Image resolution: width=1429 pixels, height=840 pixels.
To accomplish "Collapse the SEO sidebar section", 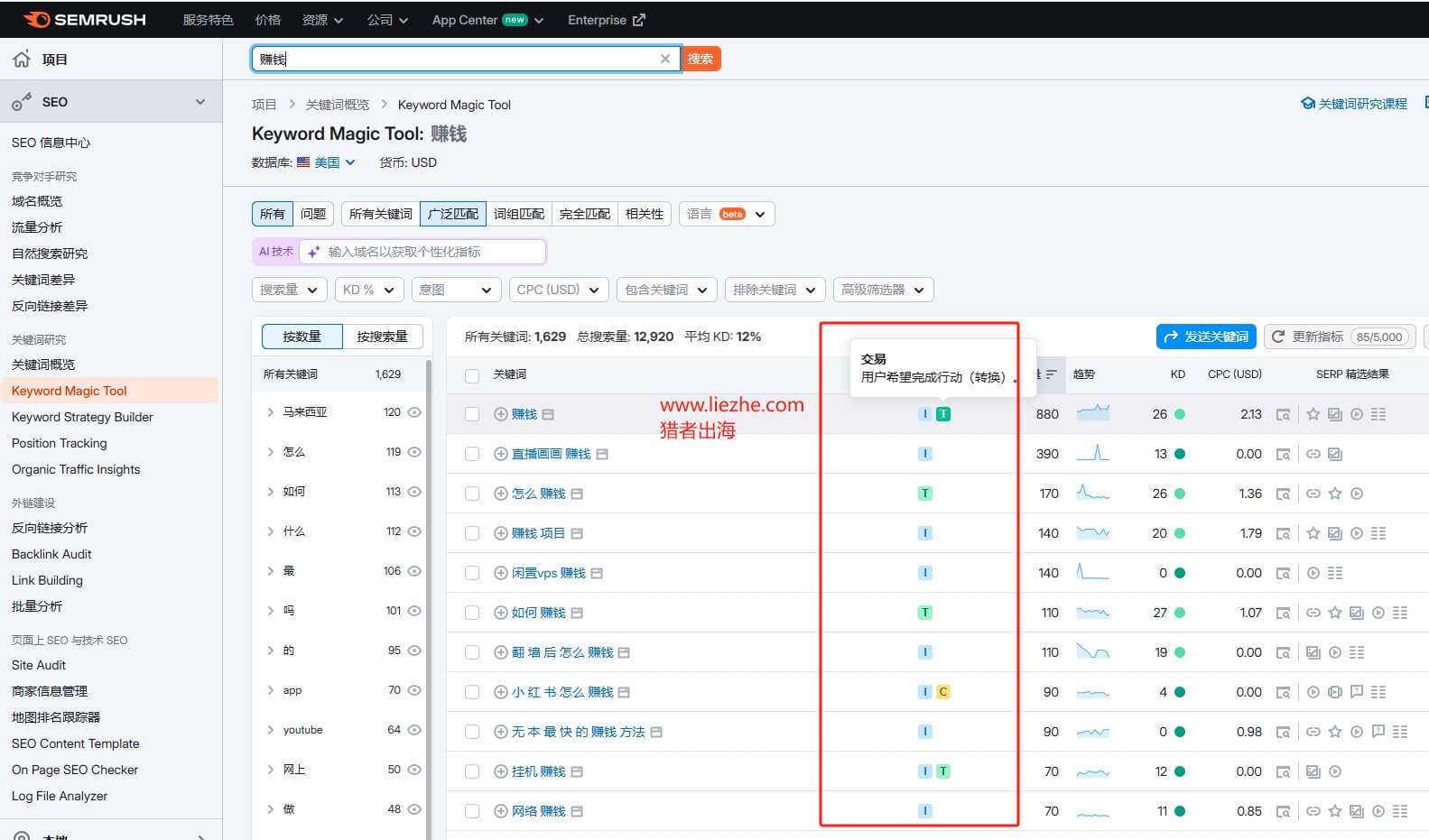I will pos(200,102).
